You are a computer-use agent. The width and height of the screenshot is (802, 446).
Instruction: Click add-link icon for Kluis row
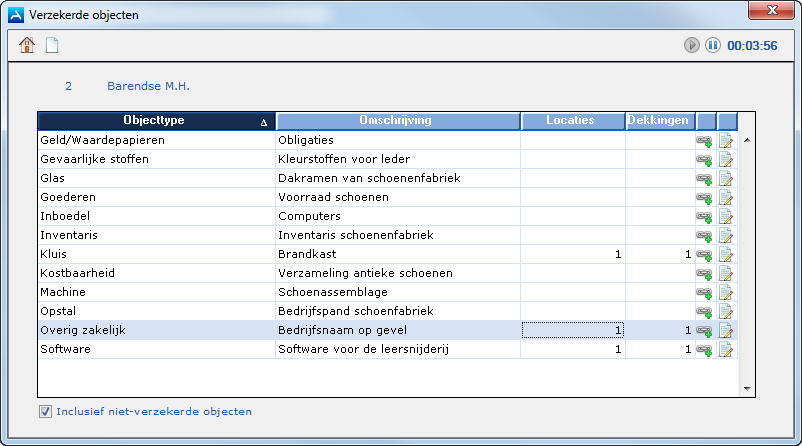[705, 255]
